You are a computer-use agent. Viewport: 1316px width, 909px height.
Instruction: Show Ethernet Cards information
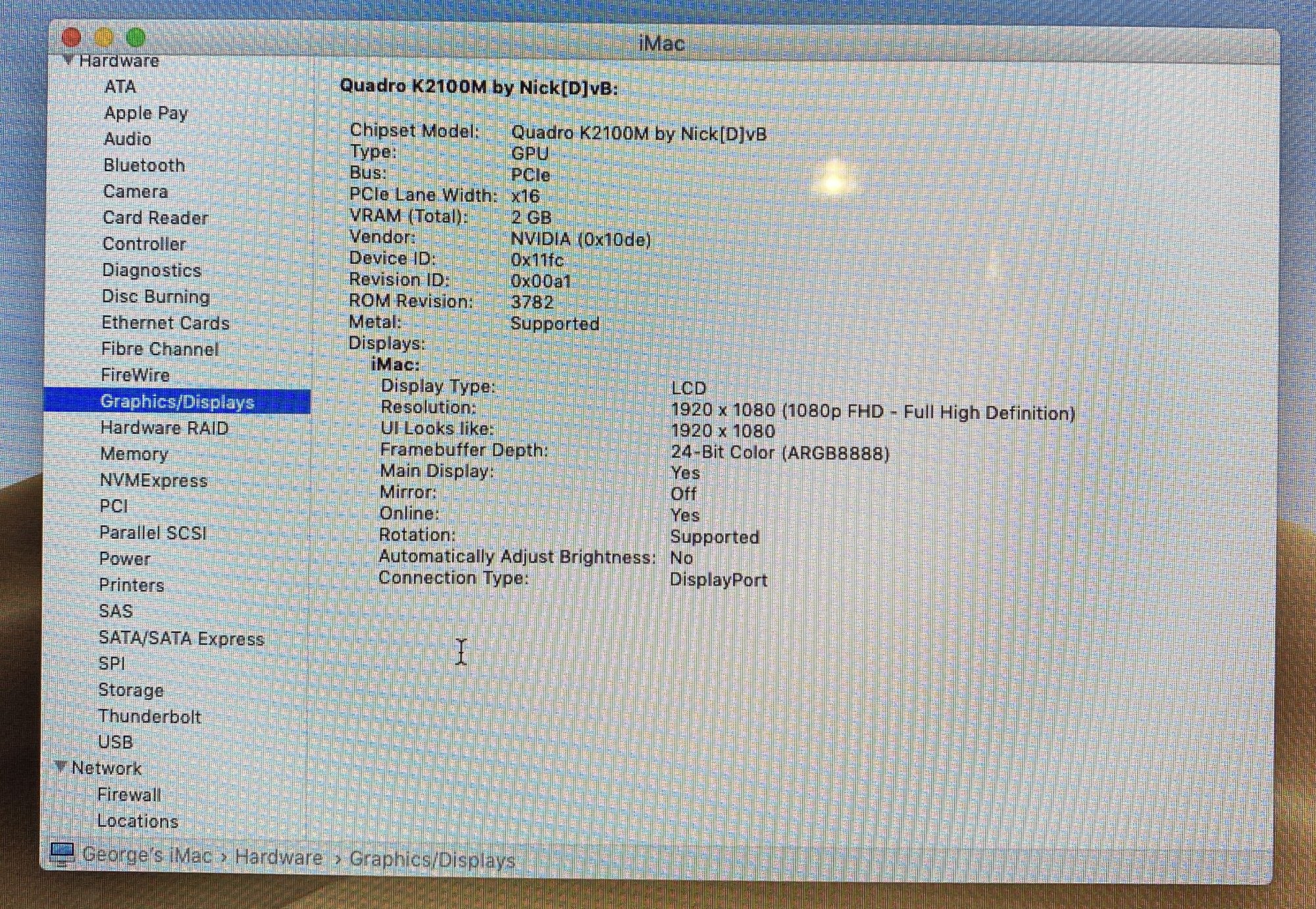pyautogui.click(x=165, y=323)
